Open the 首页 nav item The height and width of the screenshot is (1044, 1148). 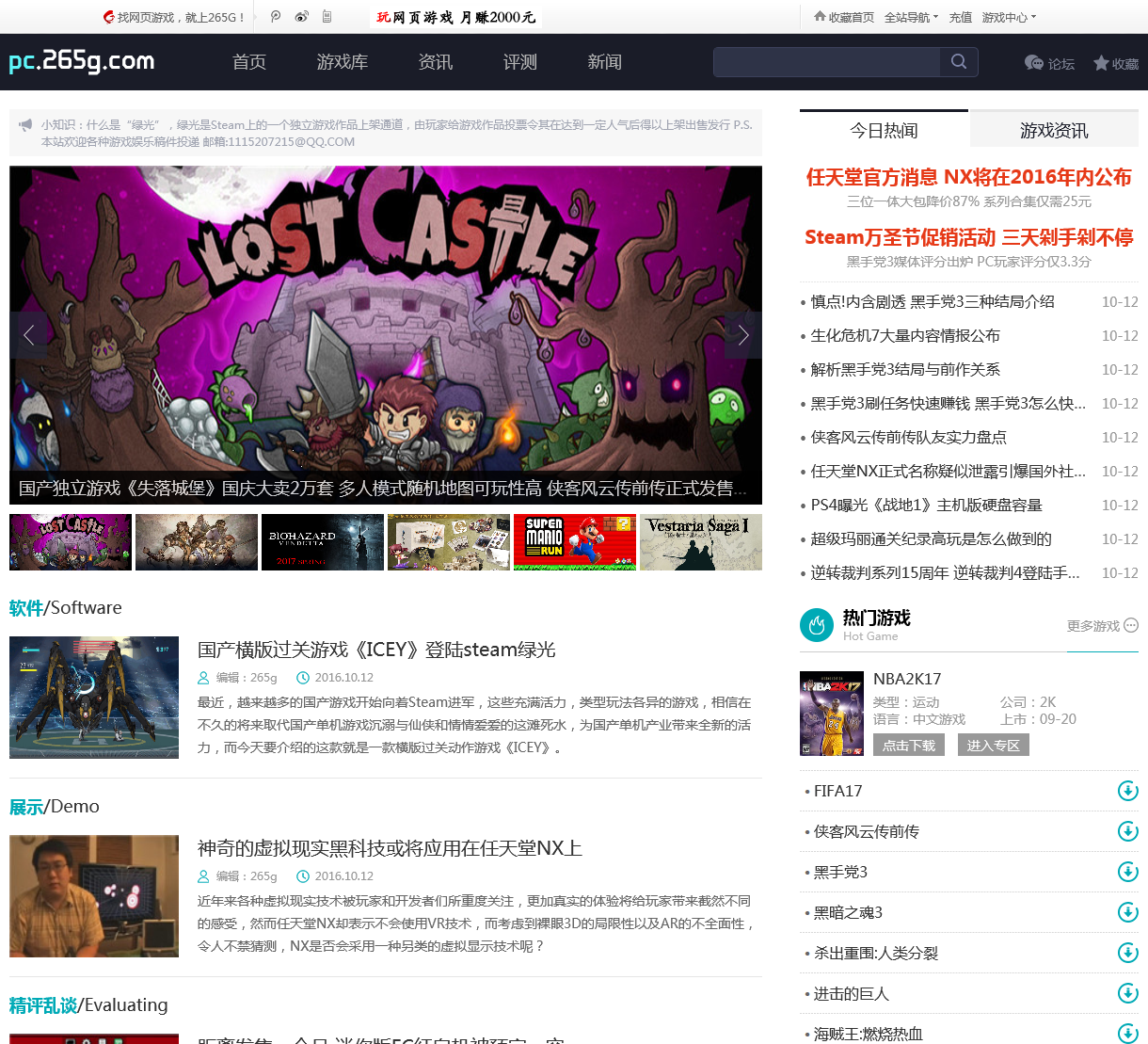click(249, 62)
